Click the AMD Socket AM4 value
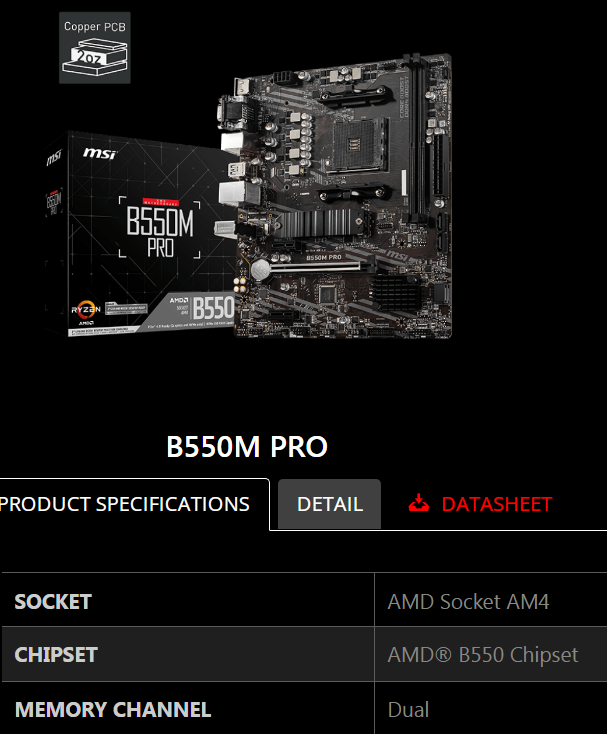 click(468, 602)
